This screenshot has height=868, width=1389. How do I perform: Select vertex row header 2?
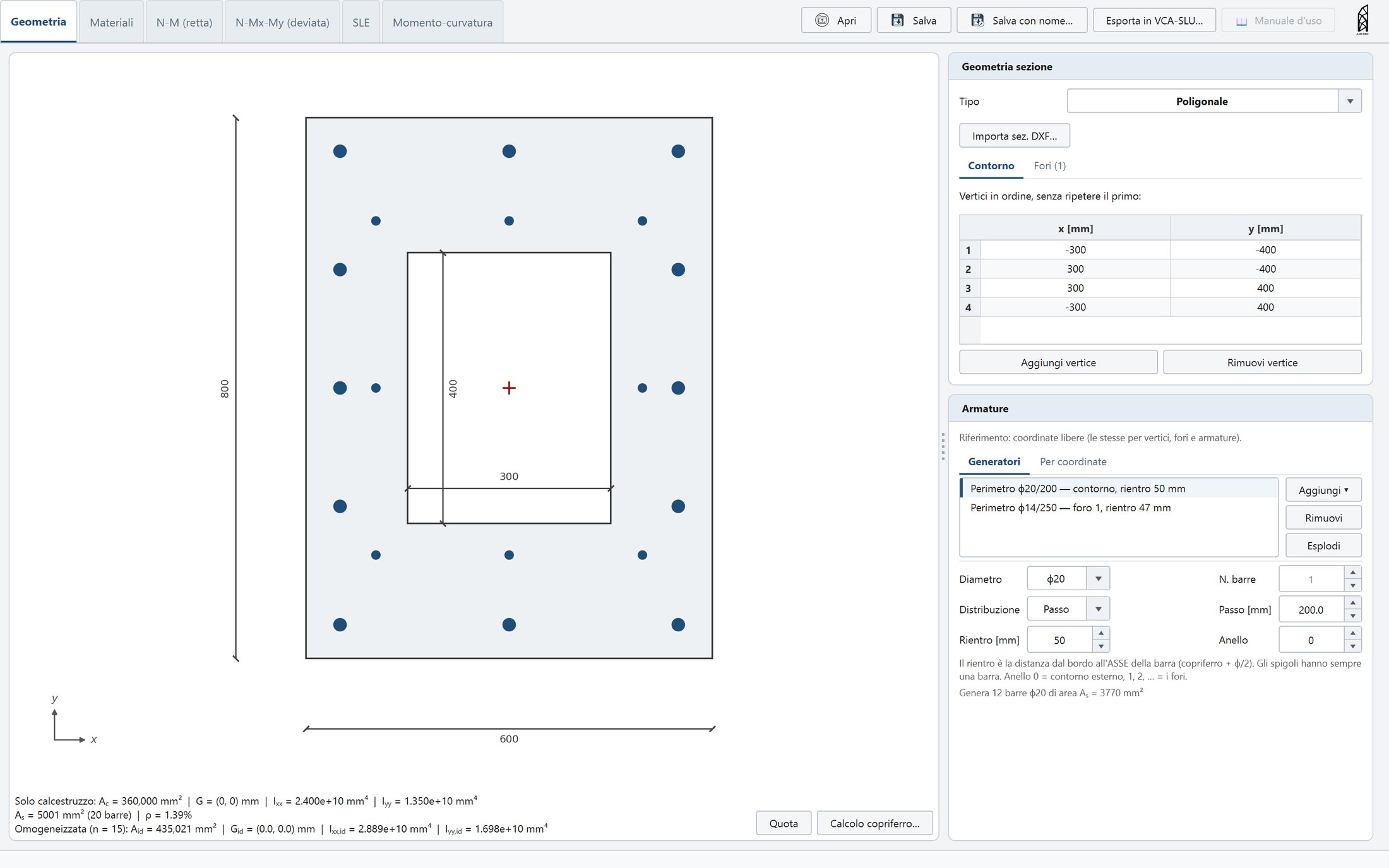[969, 269]
